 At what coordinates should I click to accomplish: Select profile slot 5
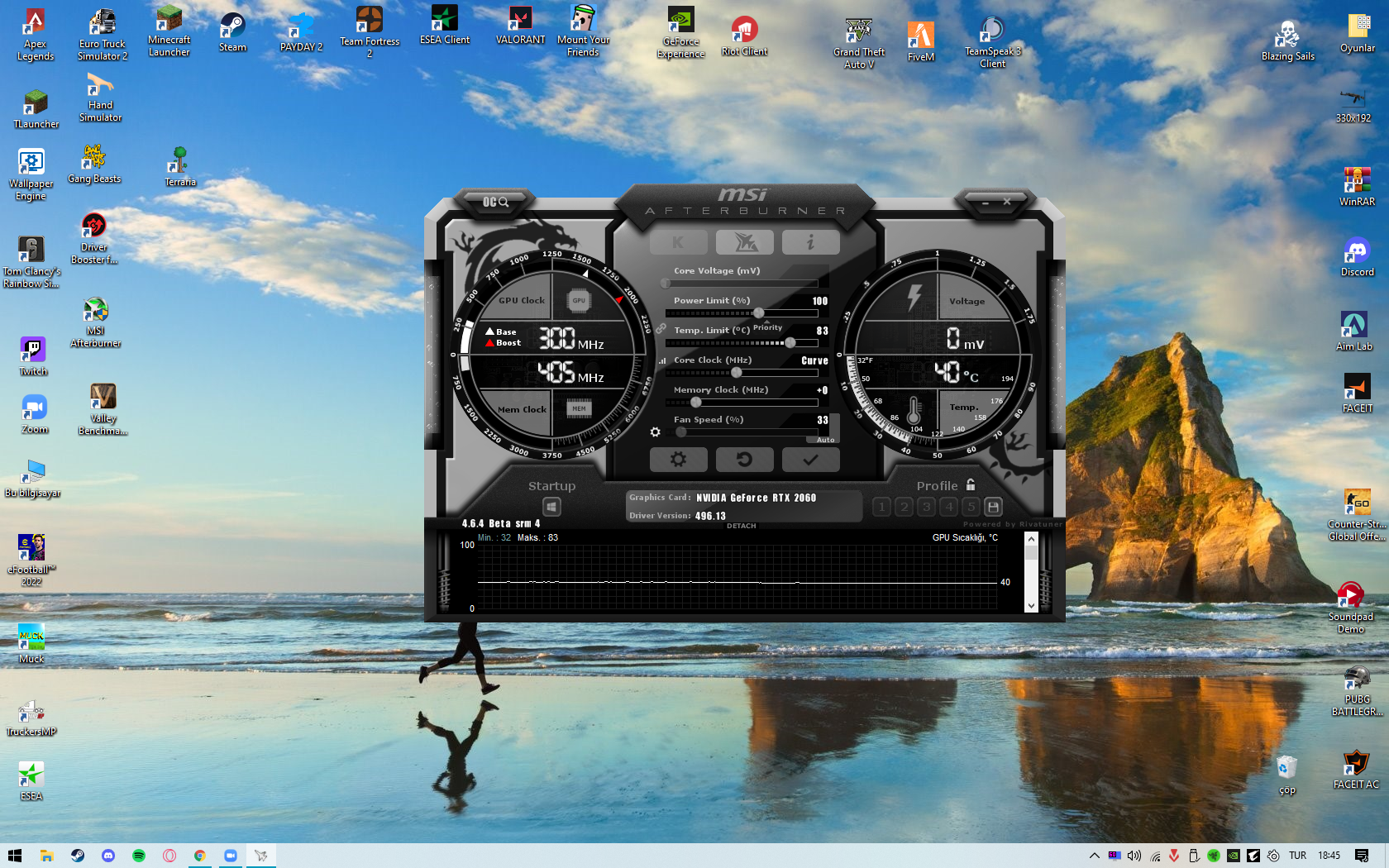(971, 507)
